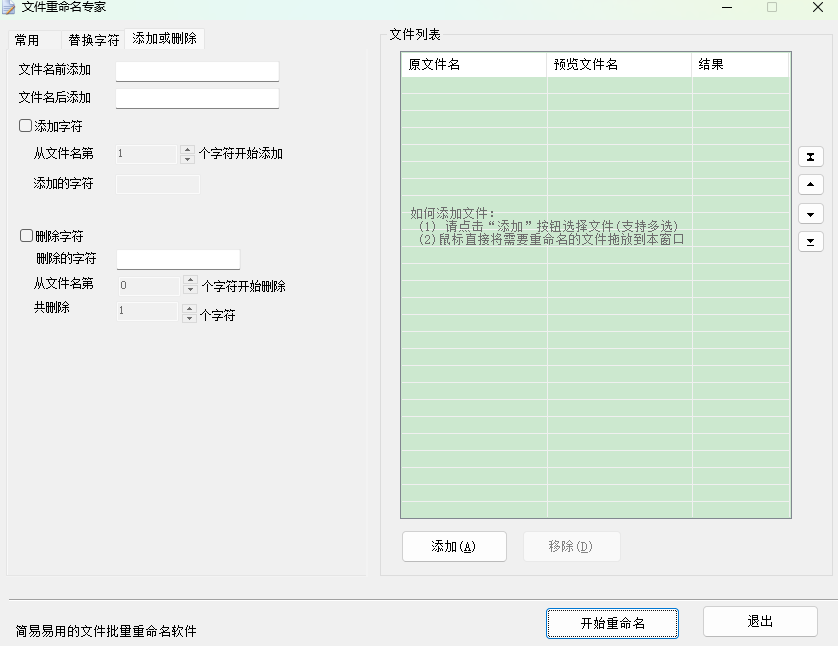
Task: Move the selected file to the bottom of list
Action: pyautogui.click(x=810, y=241)
